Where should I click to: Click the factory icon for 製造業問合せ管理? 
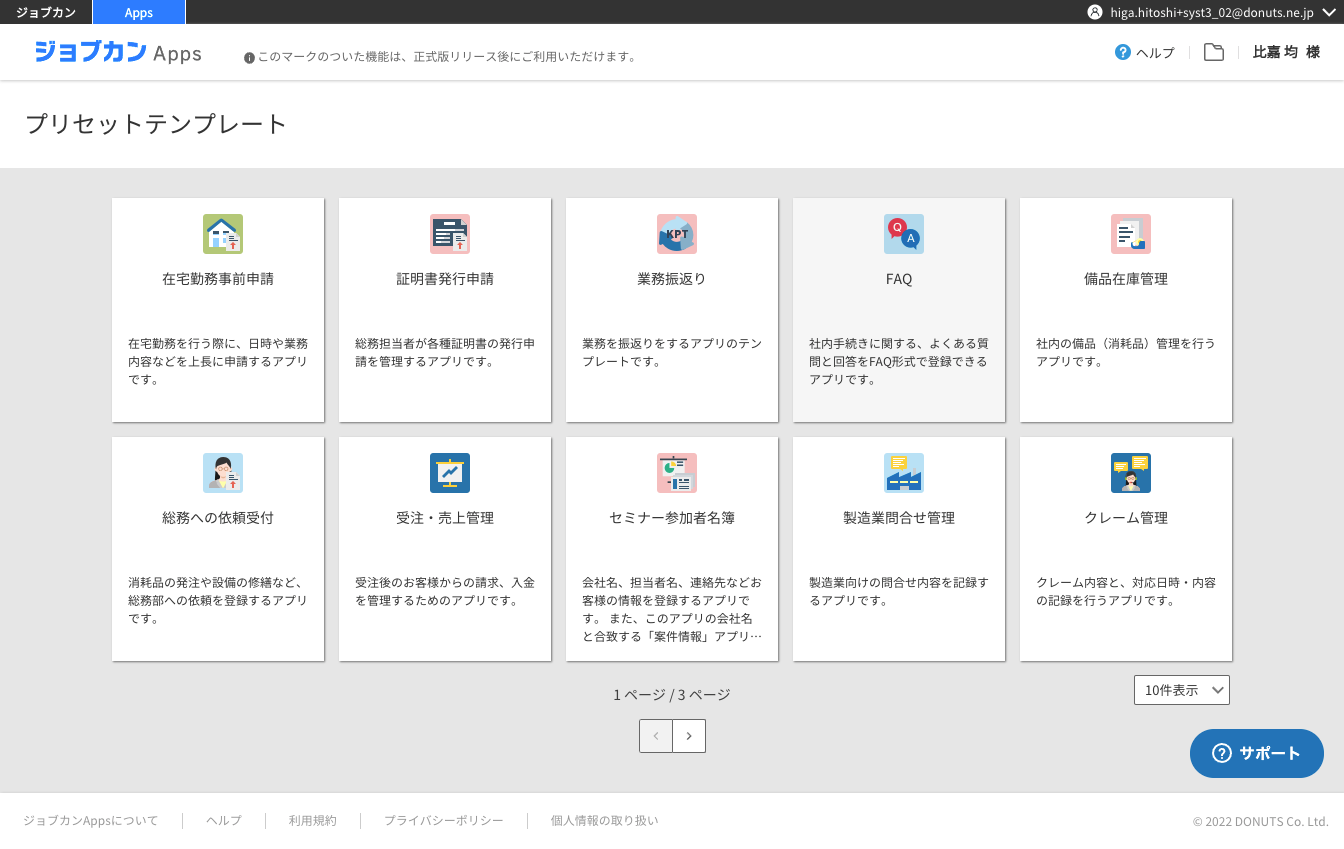pos(903,473)
